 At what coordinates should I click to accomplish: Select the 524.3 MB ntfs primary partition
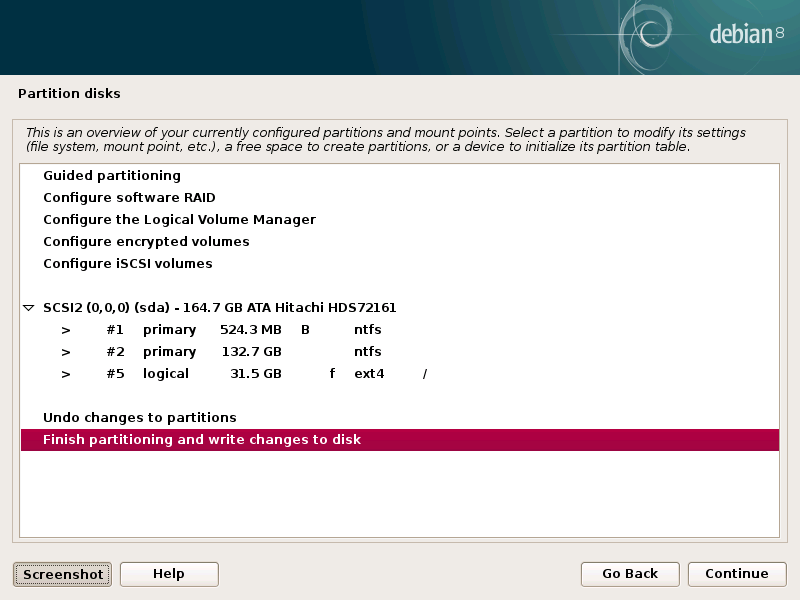(250, 330)
